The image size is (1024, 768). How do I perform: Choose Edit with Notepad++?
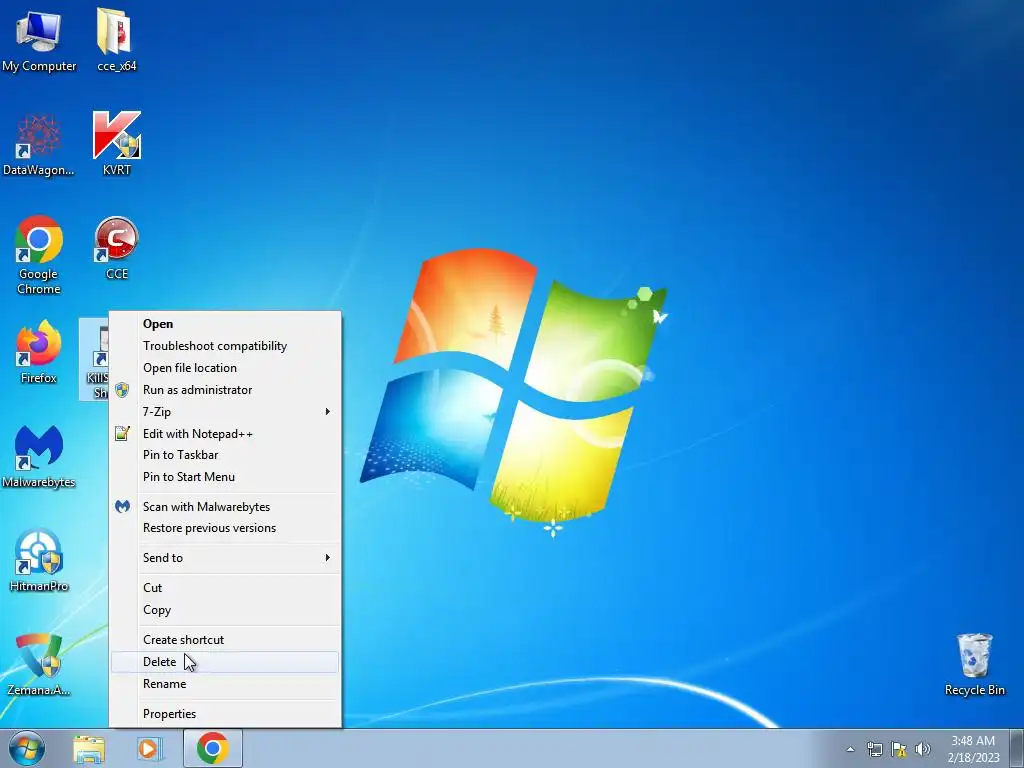pyautogui.click(x=225, y=434)
